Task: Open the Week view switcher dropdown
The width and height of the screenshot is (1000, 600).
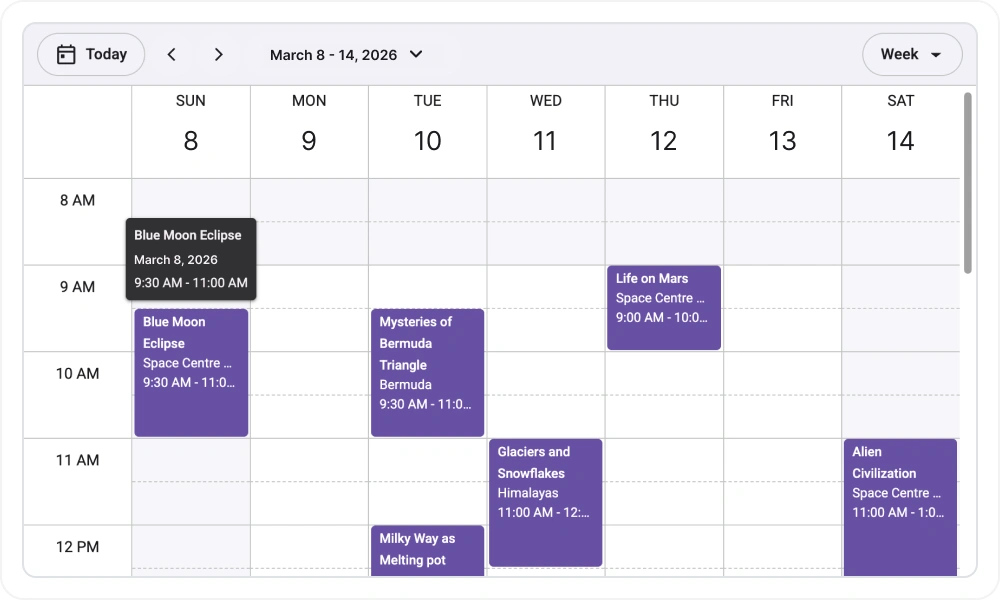Action: pyautogui.click(x=911, y=55)
